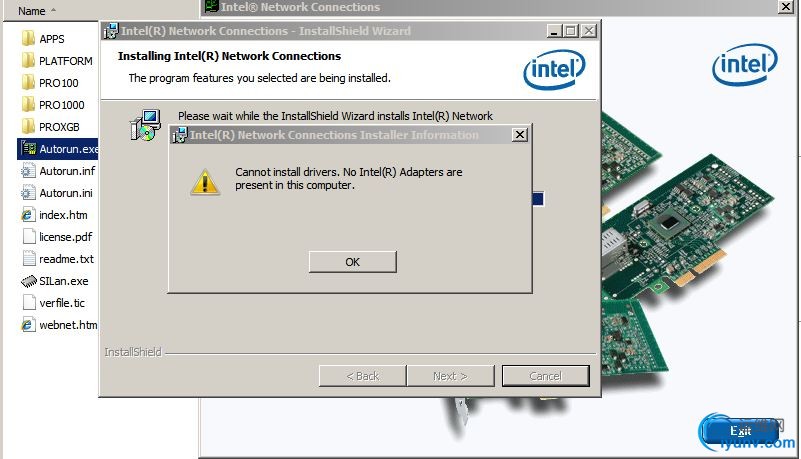Image resolution: width=801 pixels, height=459 pixels.
Task: Select the webnet.htm file
Action: click(x=59, y=325)
